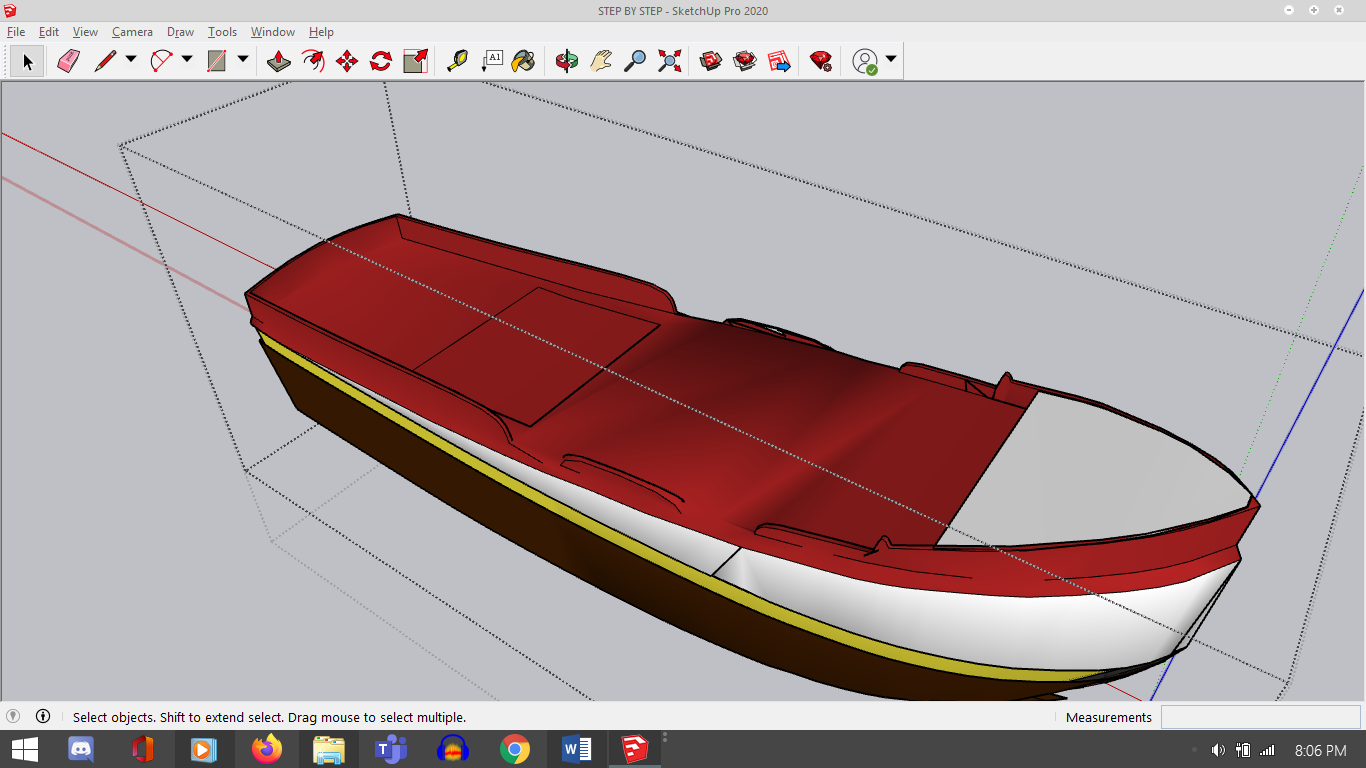Screen dimensions: 1366x768
Task: Select the Arc tool
Action: pyautogui.click(x=161, y=61)
